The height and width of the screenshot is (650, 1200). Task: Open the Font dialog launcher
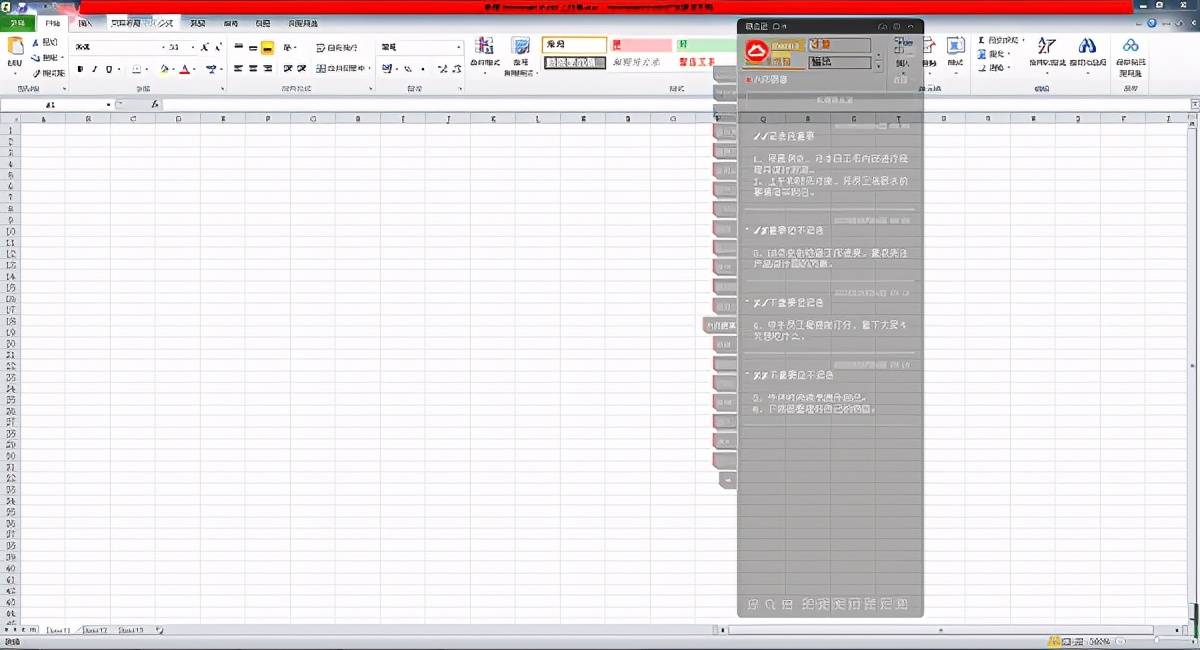[222, 89]
